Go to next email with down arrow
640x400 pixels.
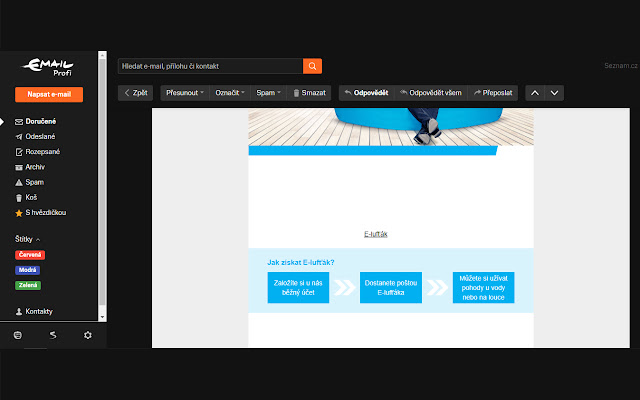(x=554, y=93)
